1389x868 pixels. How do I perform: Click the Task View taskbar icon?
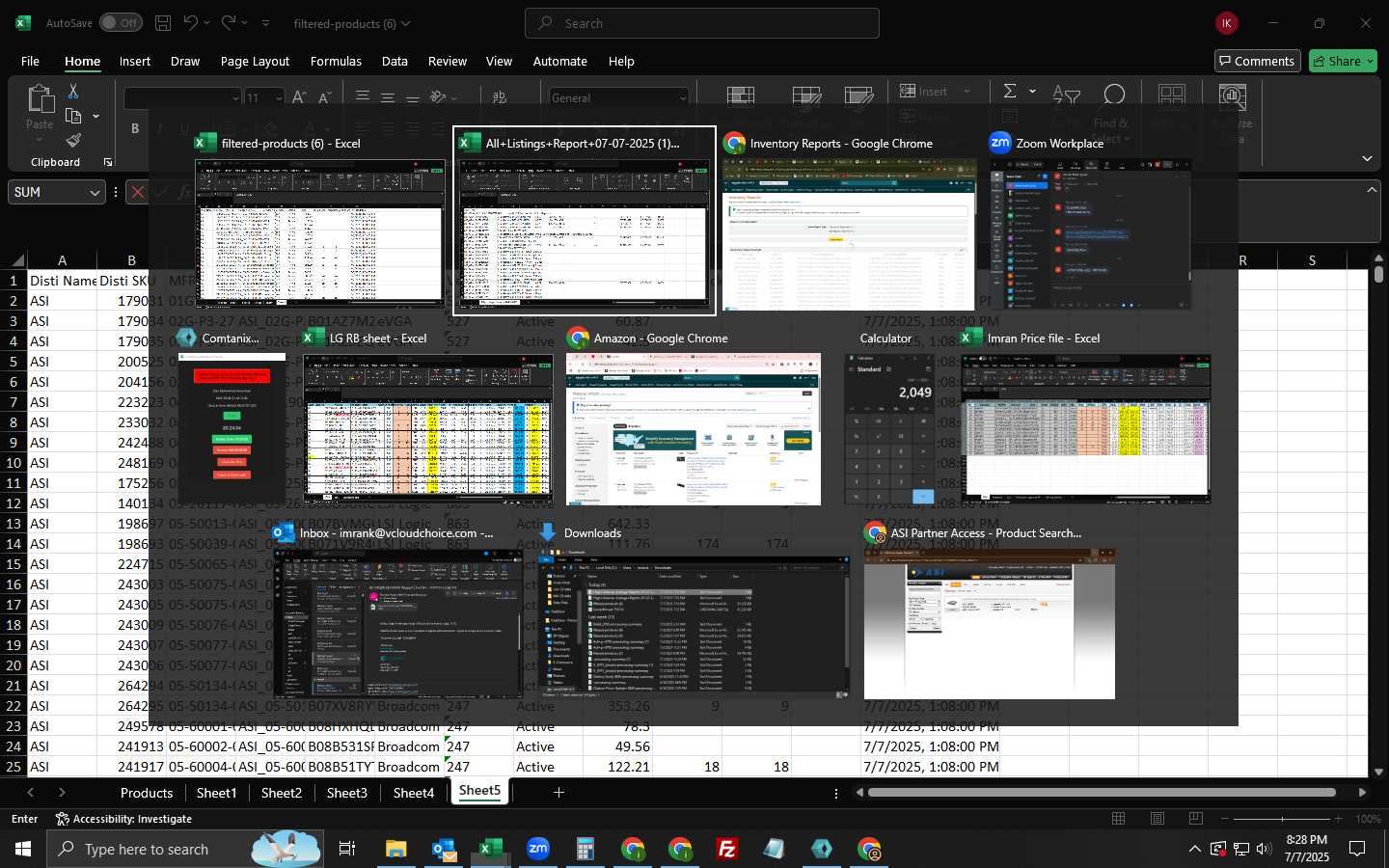click(347, 849)
